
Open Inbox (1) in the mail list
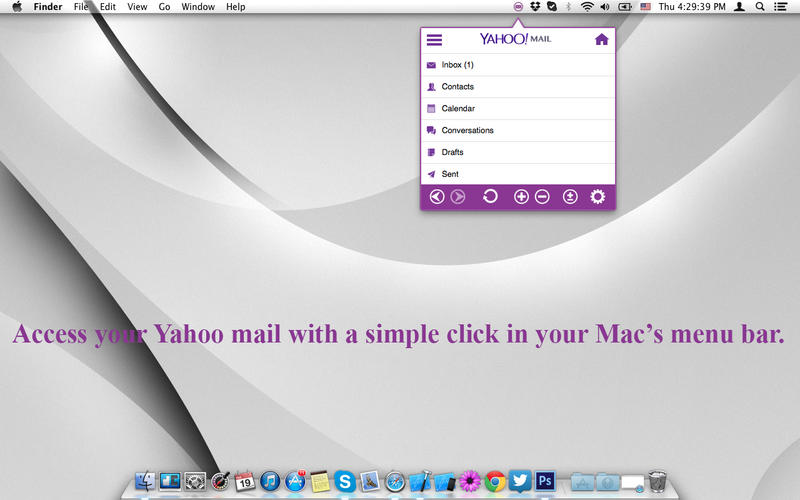tap(518, 65)
